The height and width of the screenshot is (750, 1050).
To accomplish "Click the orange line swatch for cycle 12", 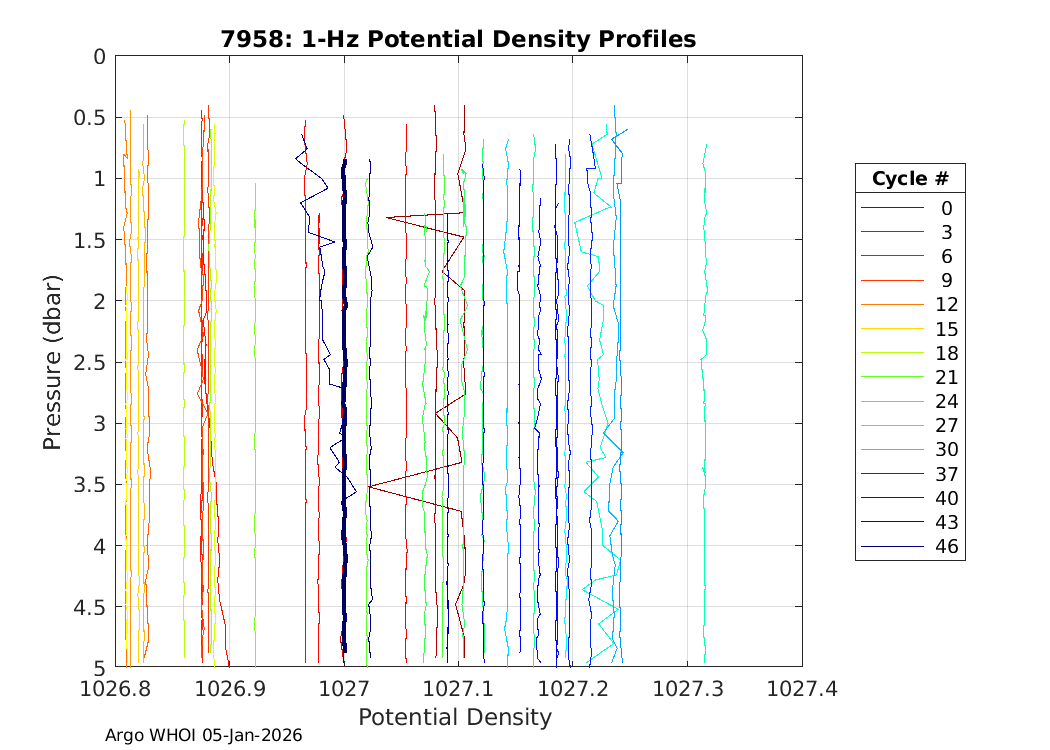I will (891, 305).
